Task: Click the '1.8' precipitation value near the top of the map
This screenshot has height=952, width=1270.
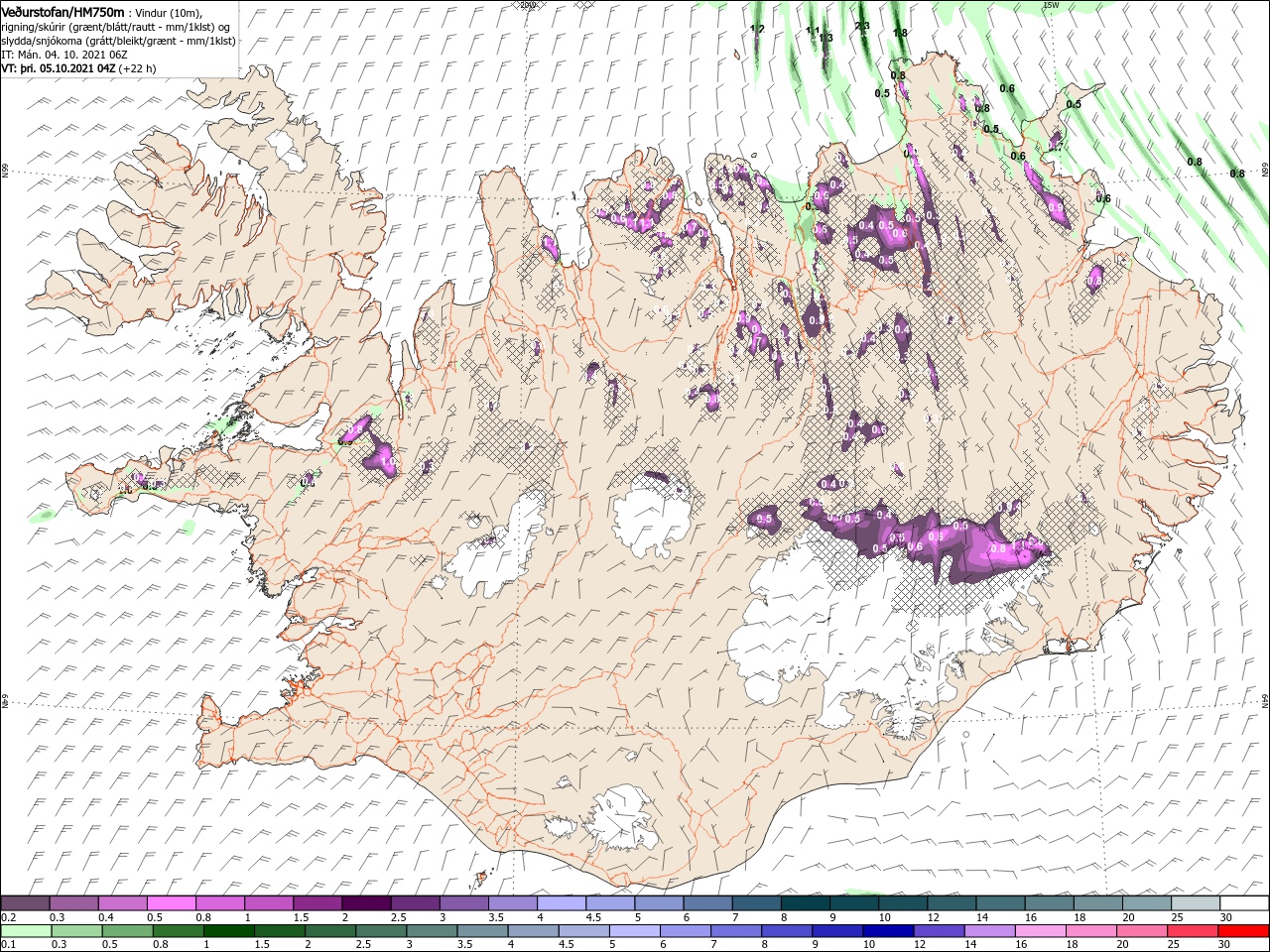Action: pyautogui.click(x=900, y=33)
